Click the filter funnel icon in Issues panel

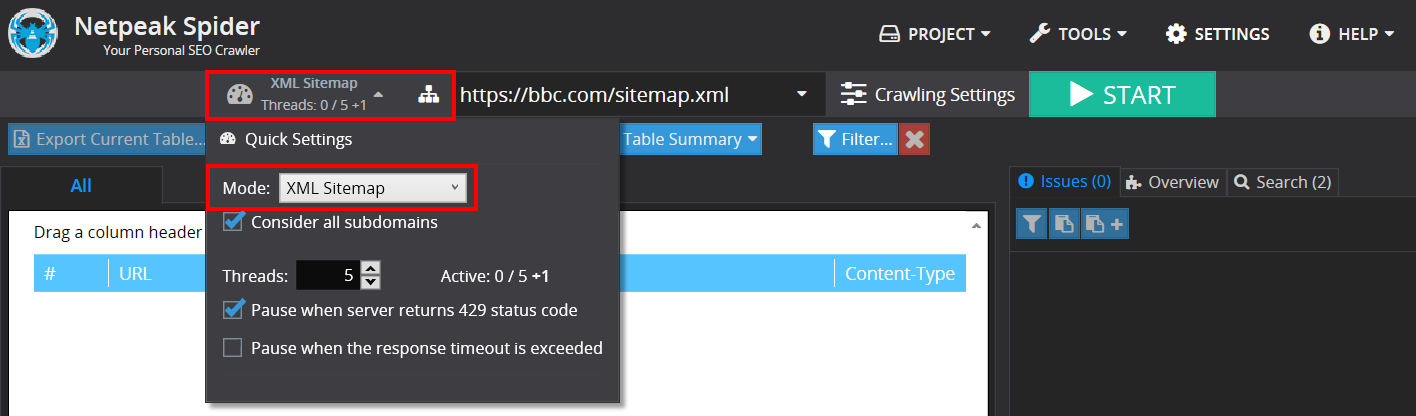tap(1032, 225)
